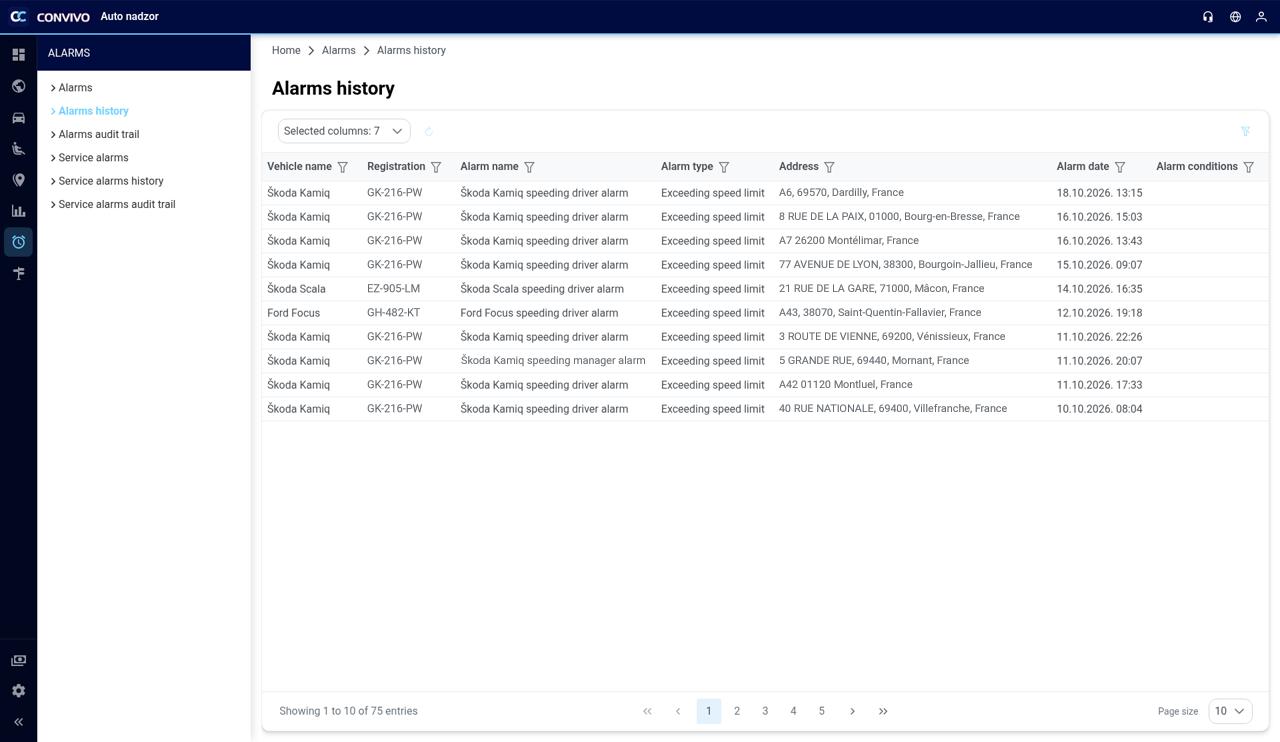Open the location pin icon in sidebar
The image size is (1280, 742).
coord(18,180)
